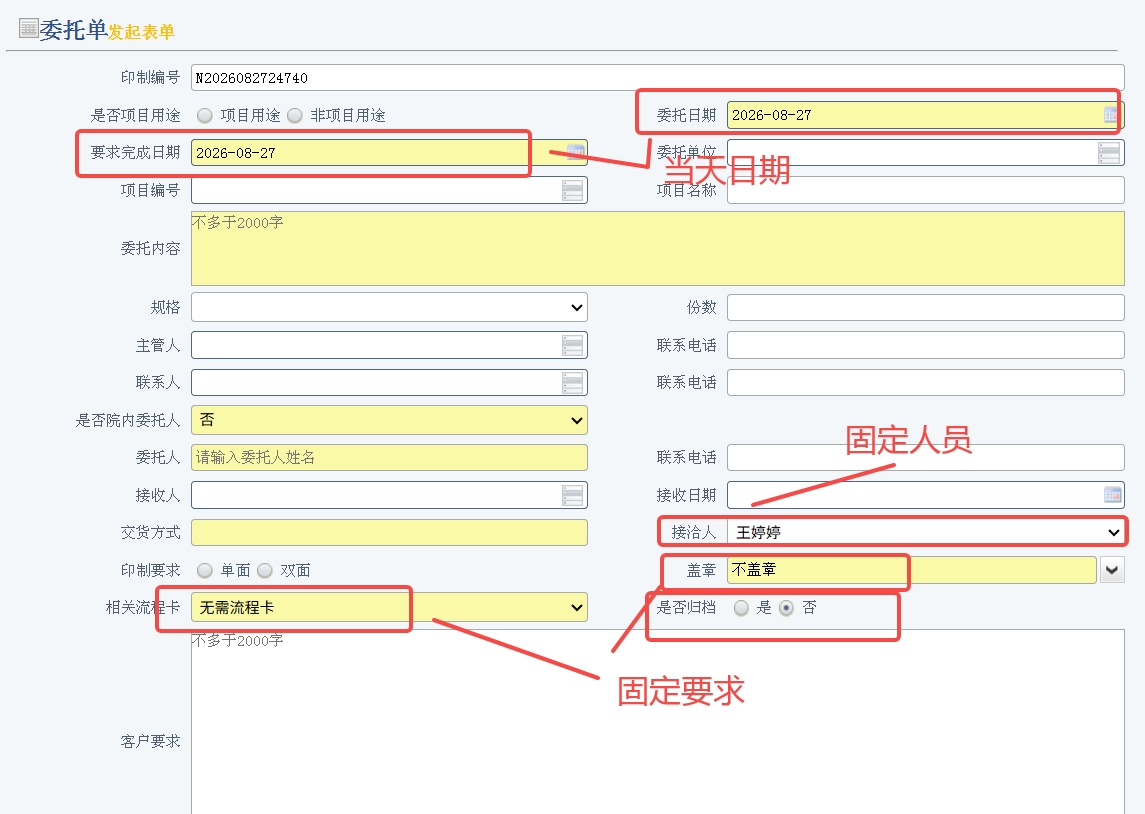Screen dimensions: 1145x814
Task: Choose 单面 printing option
Action: (x=205, y=570)
